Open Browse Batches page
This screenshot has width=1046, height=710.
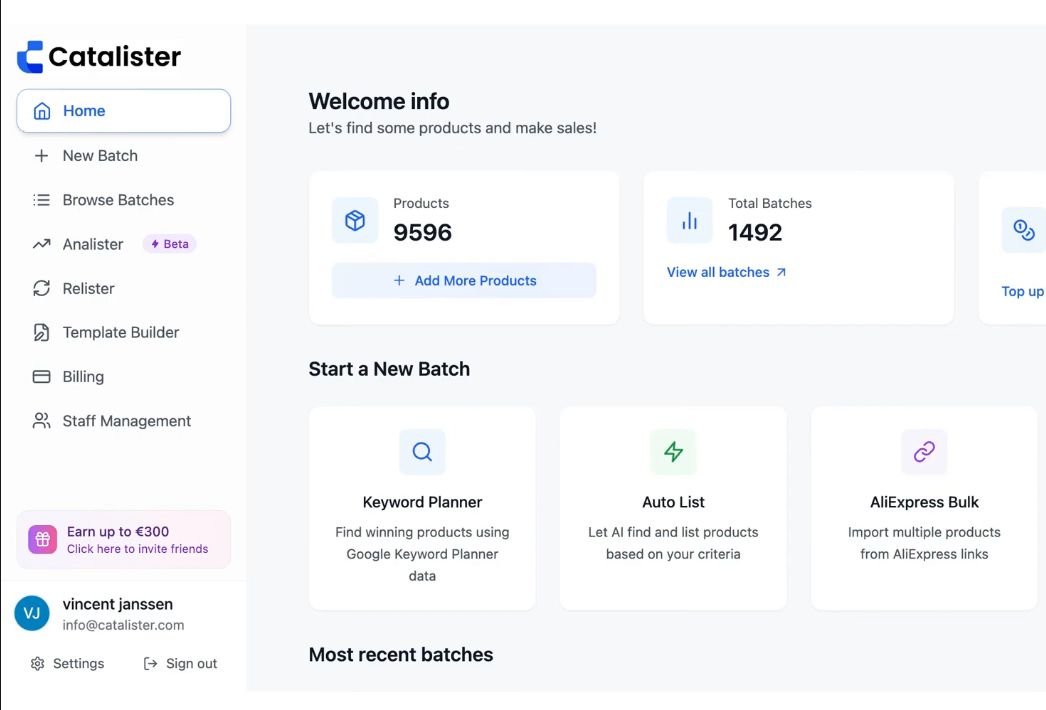(x=118, y=200)
